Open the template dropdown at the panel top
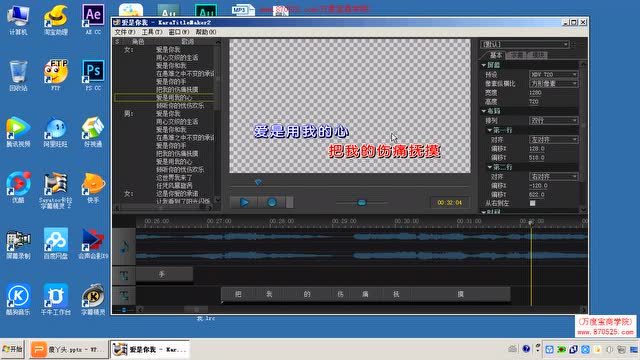This screenshot has width=640, height=360. tap(525, 44)
